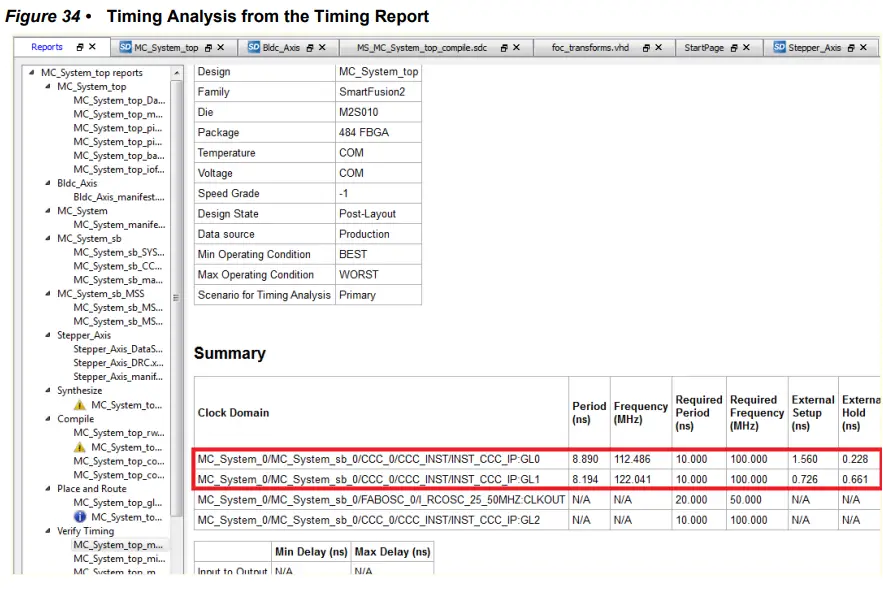The width and height of the screenshot is (883, 594).
Task: Float the MS_MC_System_top_compile.sdc tab
Action: 504,48
